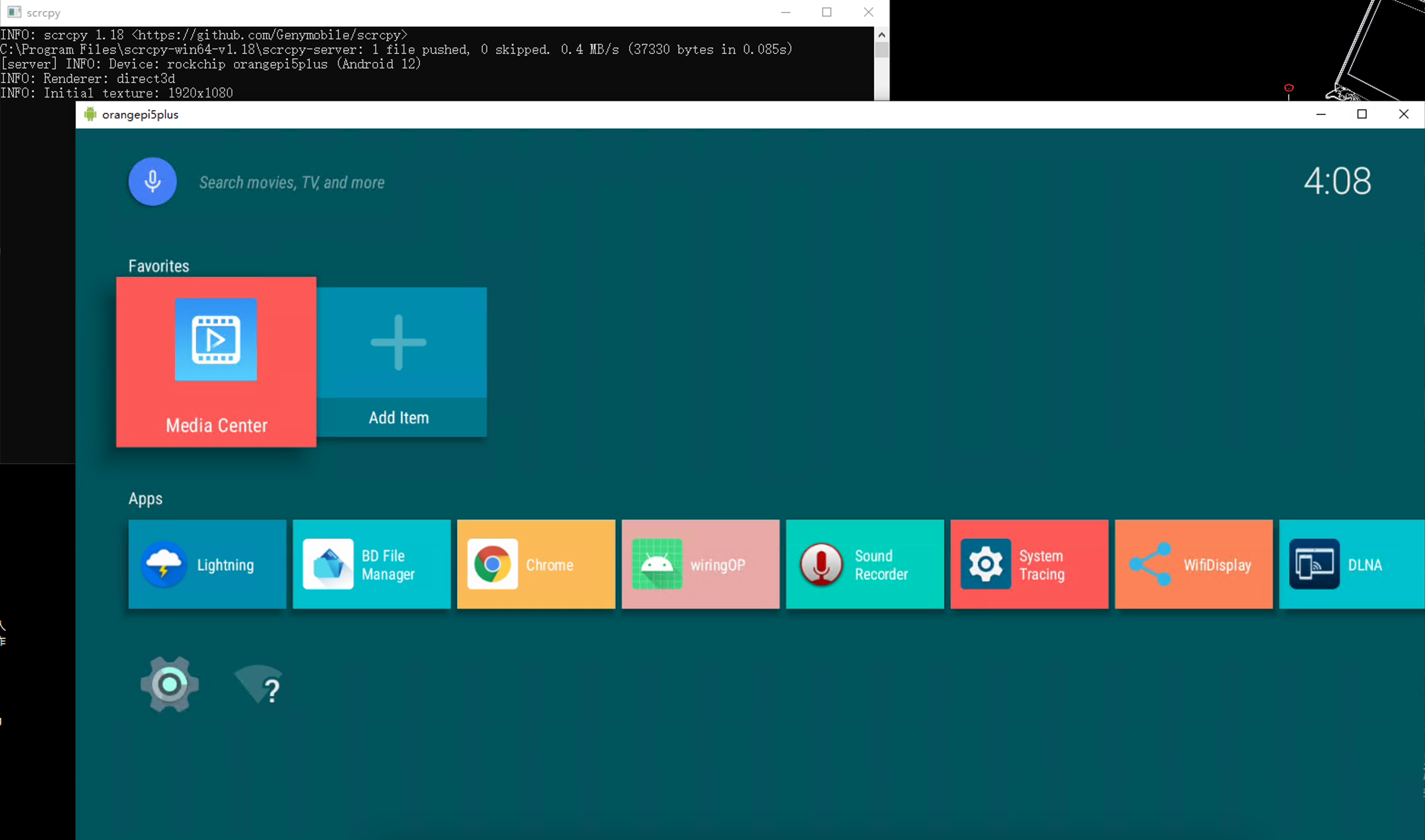
Task: Launch Chrome from the Apps row
Action: pos(535,564)
